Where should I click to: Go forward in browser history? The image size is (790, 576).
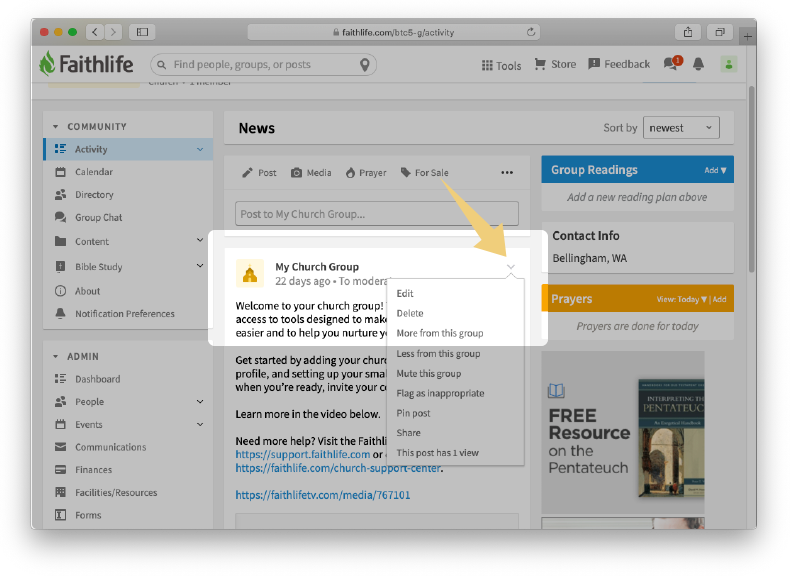pos(113,32)
